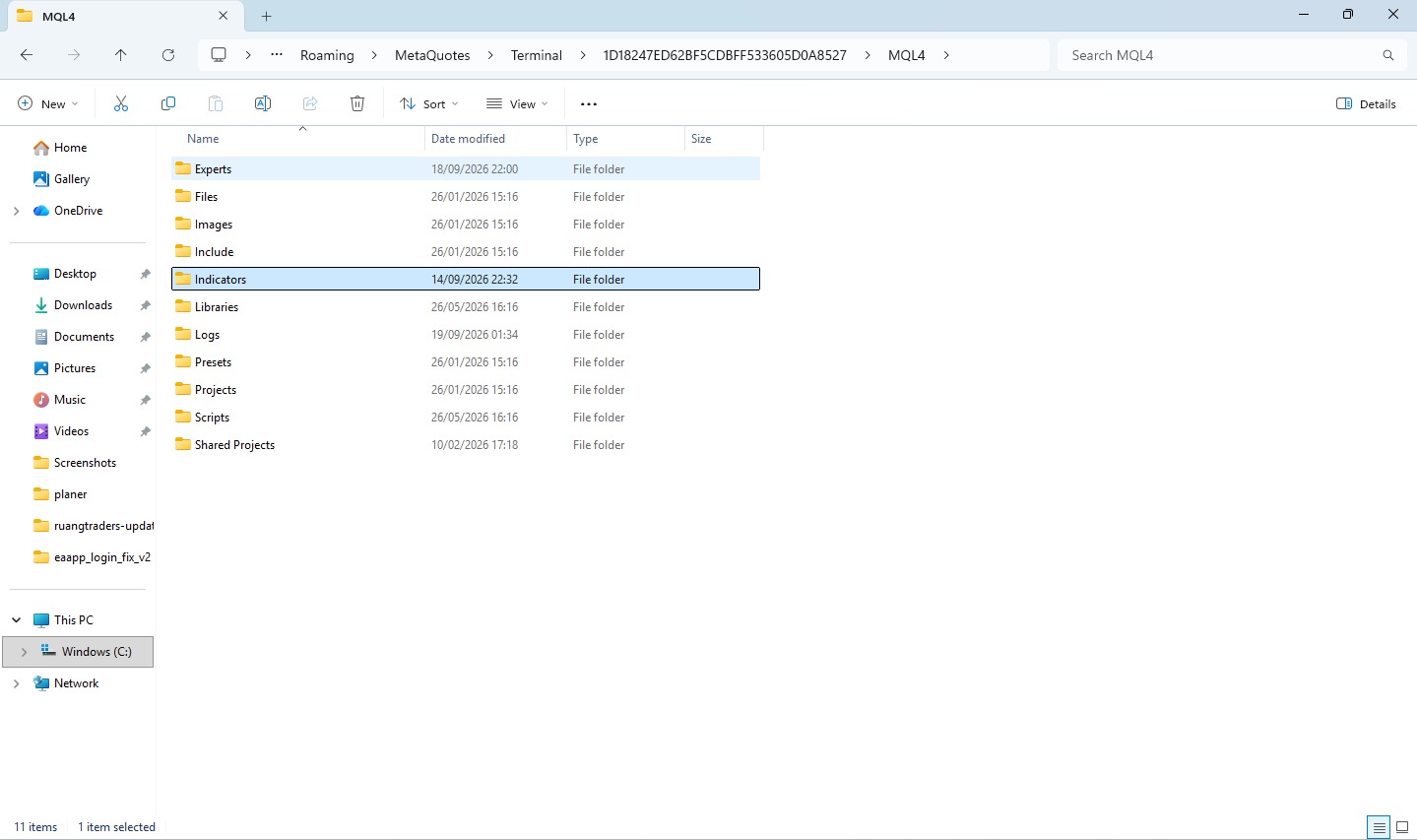This screenshot has width=1417, height=840.
Task: Click the Delete trash can icon
Action: [x=357, y=103]
